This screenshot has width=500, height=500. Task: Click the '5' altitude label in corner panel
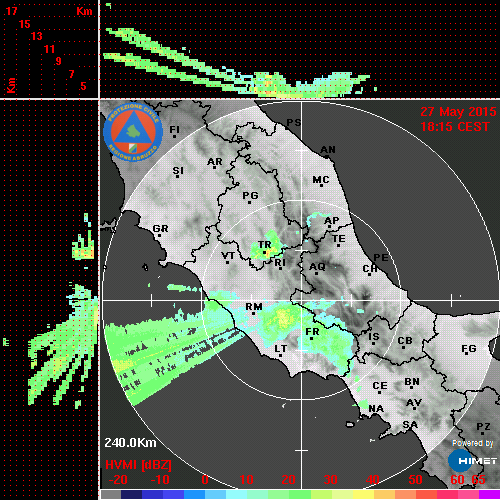click(83, 86)
